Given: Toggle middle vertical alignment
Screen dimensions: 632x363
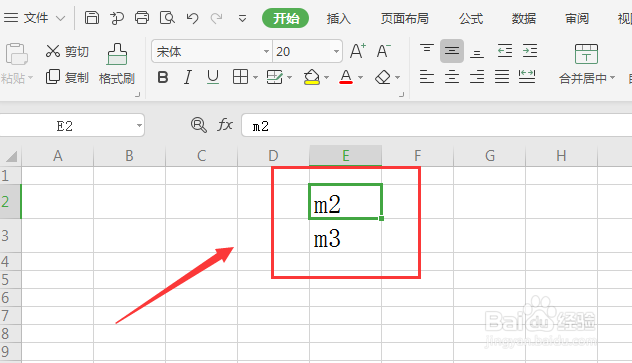Looking at the screenshot, I should (x=452, y=51).
